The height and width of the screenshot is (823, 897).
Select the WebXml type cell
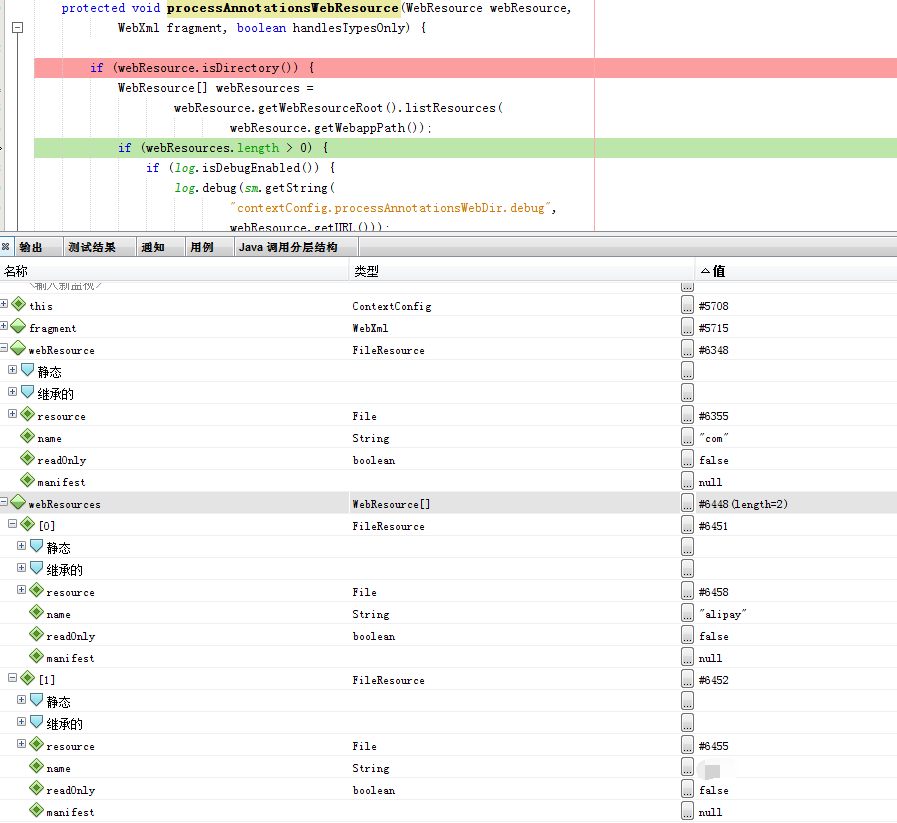370,328
